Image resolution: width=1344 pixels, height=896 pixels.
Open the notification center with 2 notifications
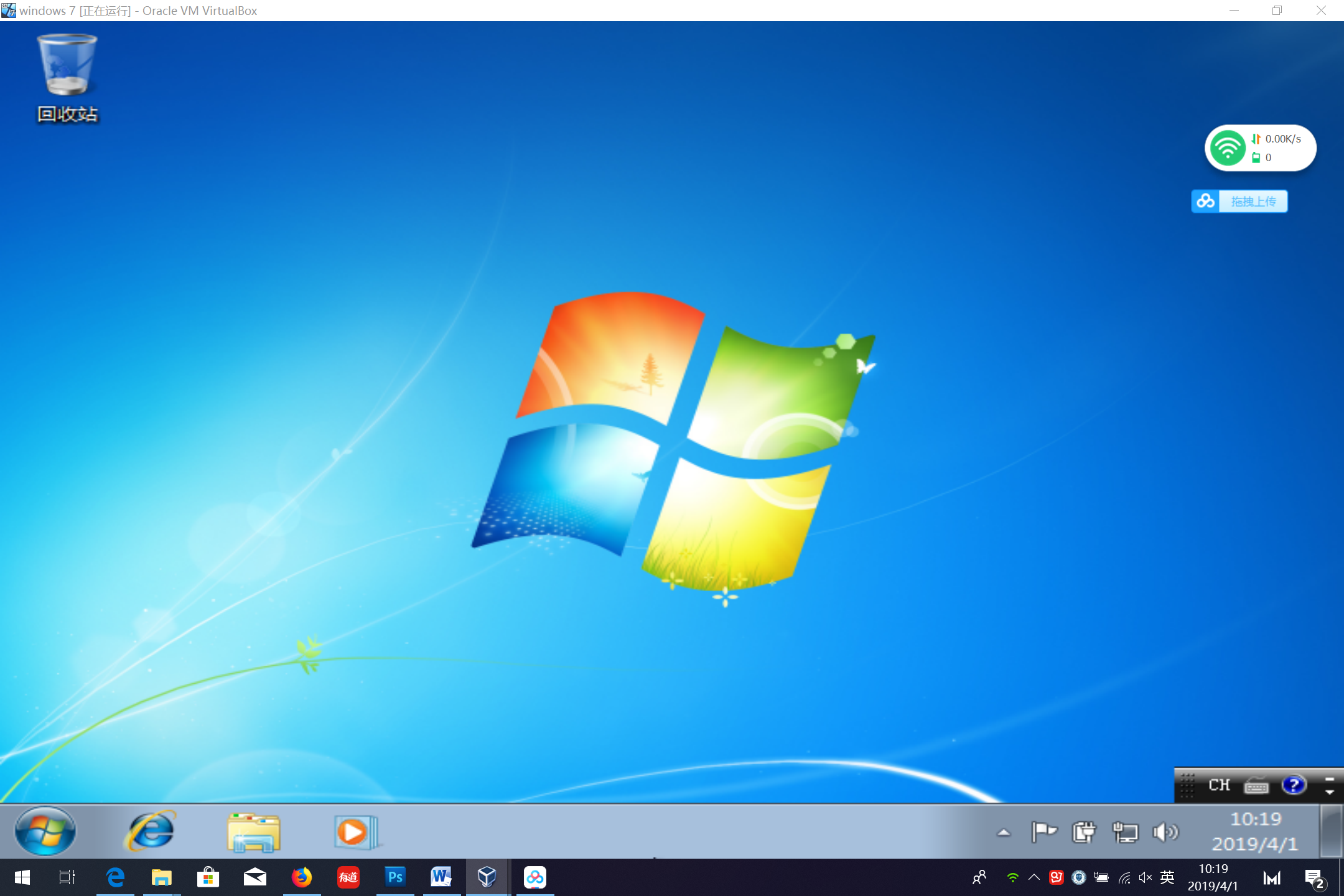pos(1315,879)
